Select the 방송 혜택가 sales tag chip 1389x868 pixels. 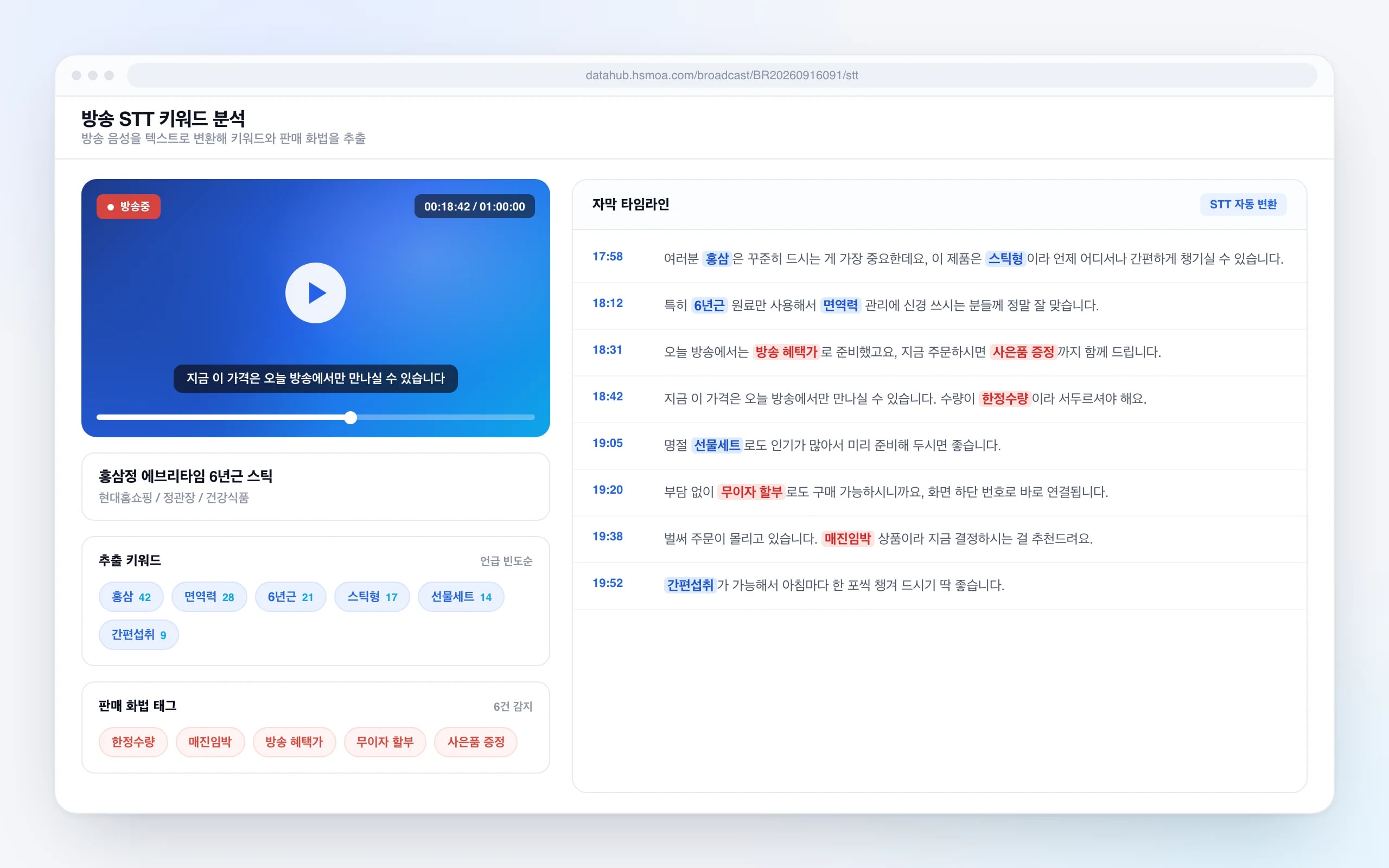294,742
